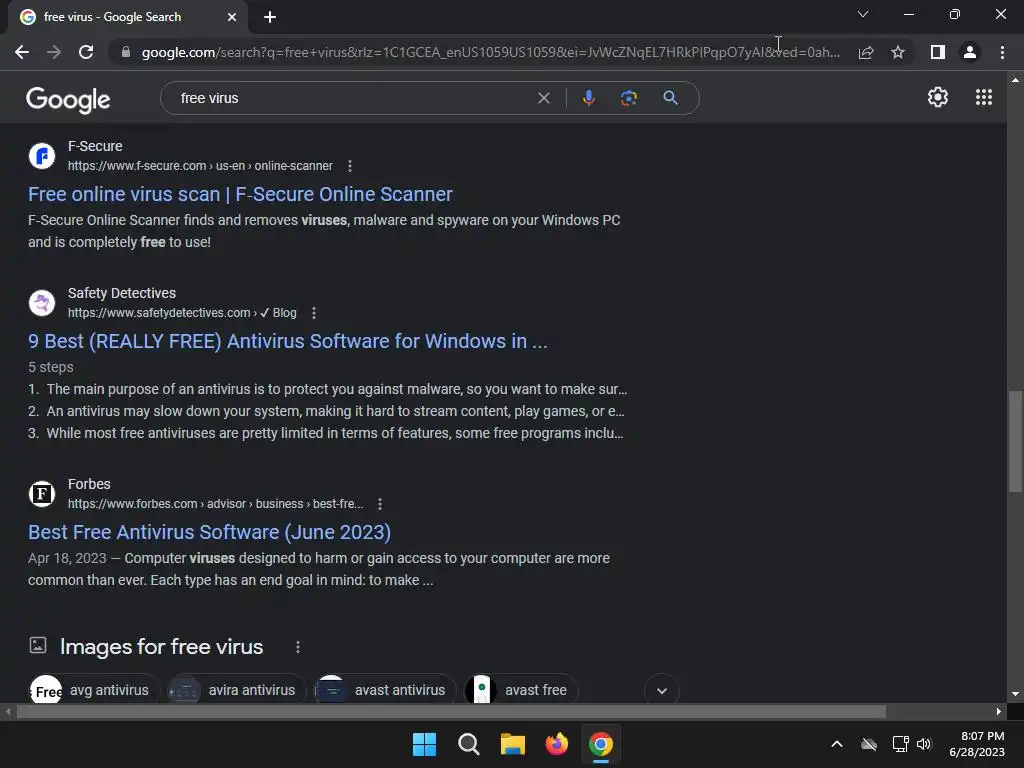Show hidden system tray icons
The image size is (1024, 768).
coord(837,744)
